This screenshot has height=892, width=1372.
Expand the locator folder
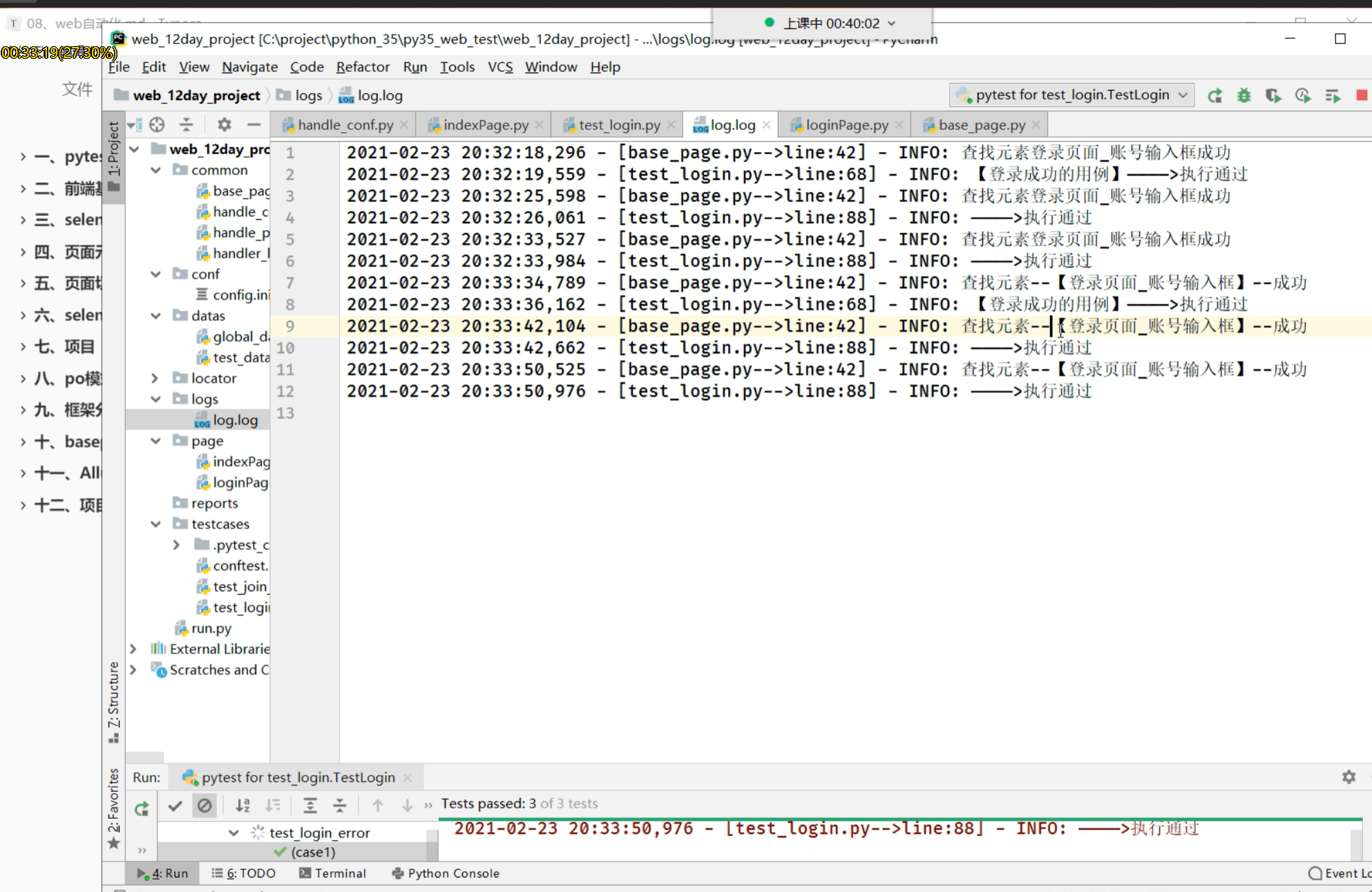[155, 378]
